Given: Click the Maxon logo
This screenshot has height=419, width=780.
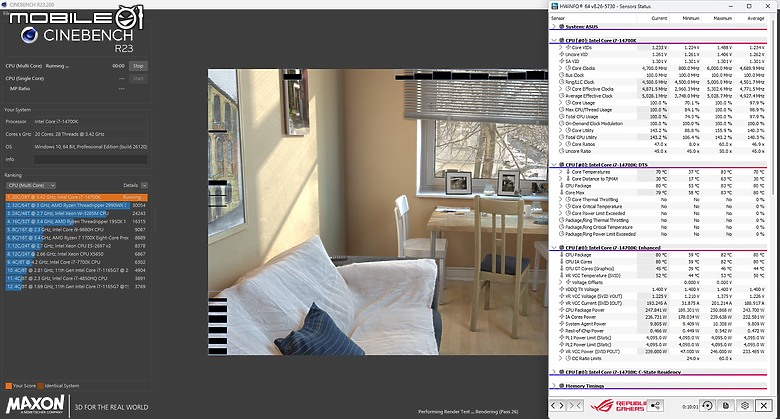Looking at the screenshot, I should (35, 404).
